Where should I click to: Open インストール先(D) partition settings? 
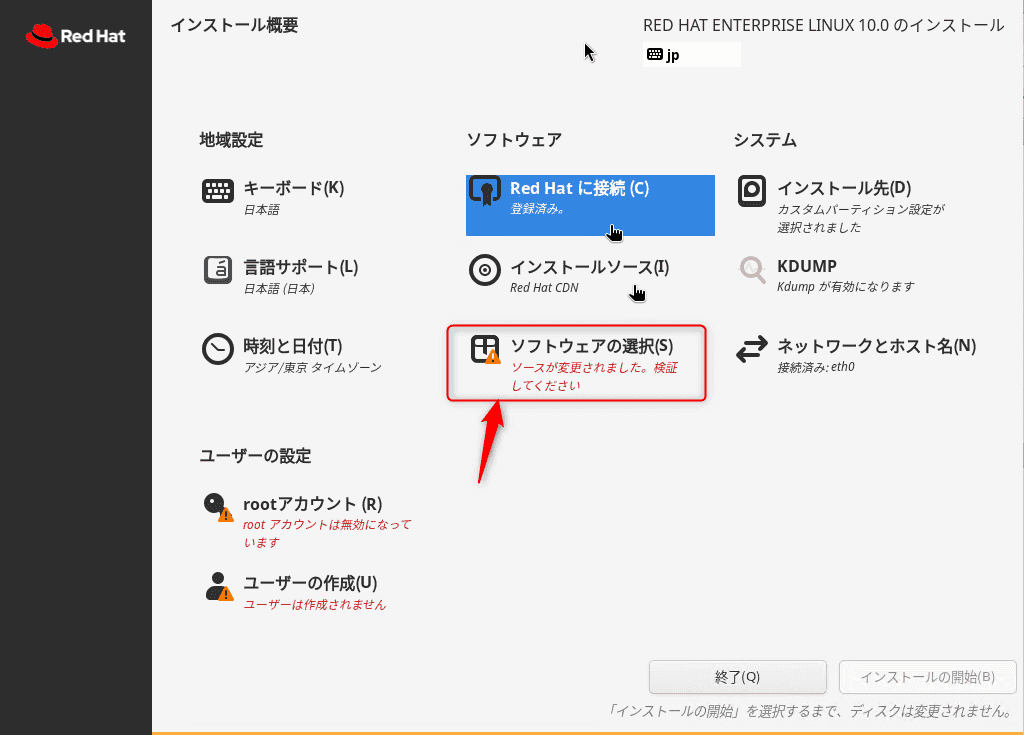844,188
